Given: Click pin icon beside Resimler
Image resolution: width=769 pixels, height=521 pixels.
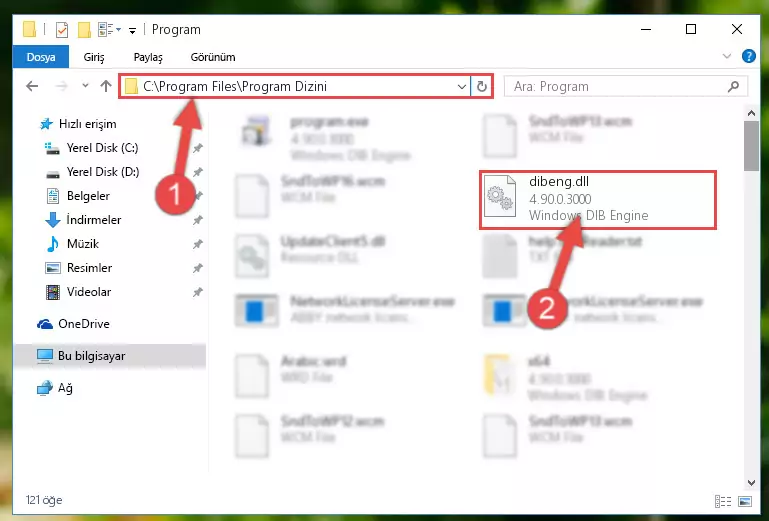Looking at the screenshot, I should [x=198, y=268].
